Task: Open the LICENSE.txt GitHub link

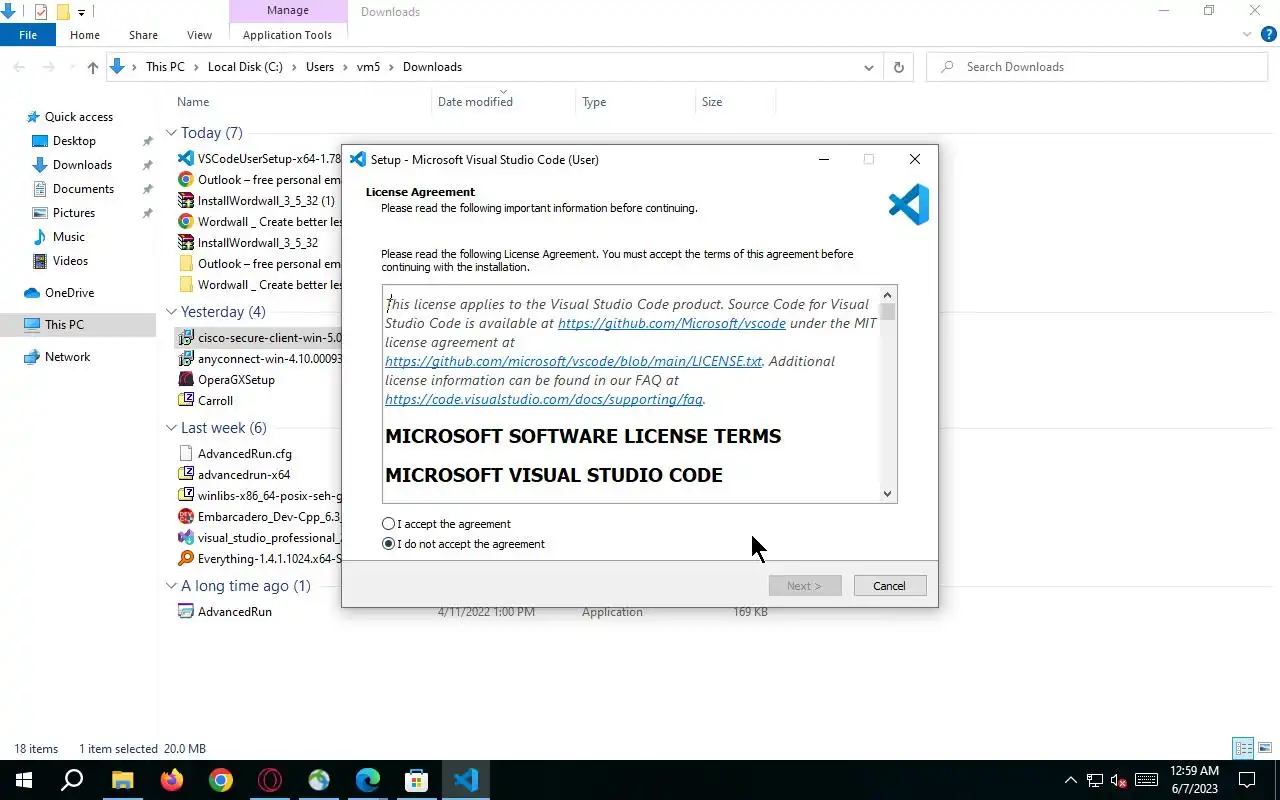Action: pos(573,361)
